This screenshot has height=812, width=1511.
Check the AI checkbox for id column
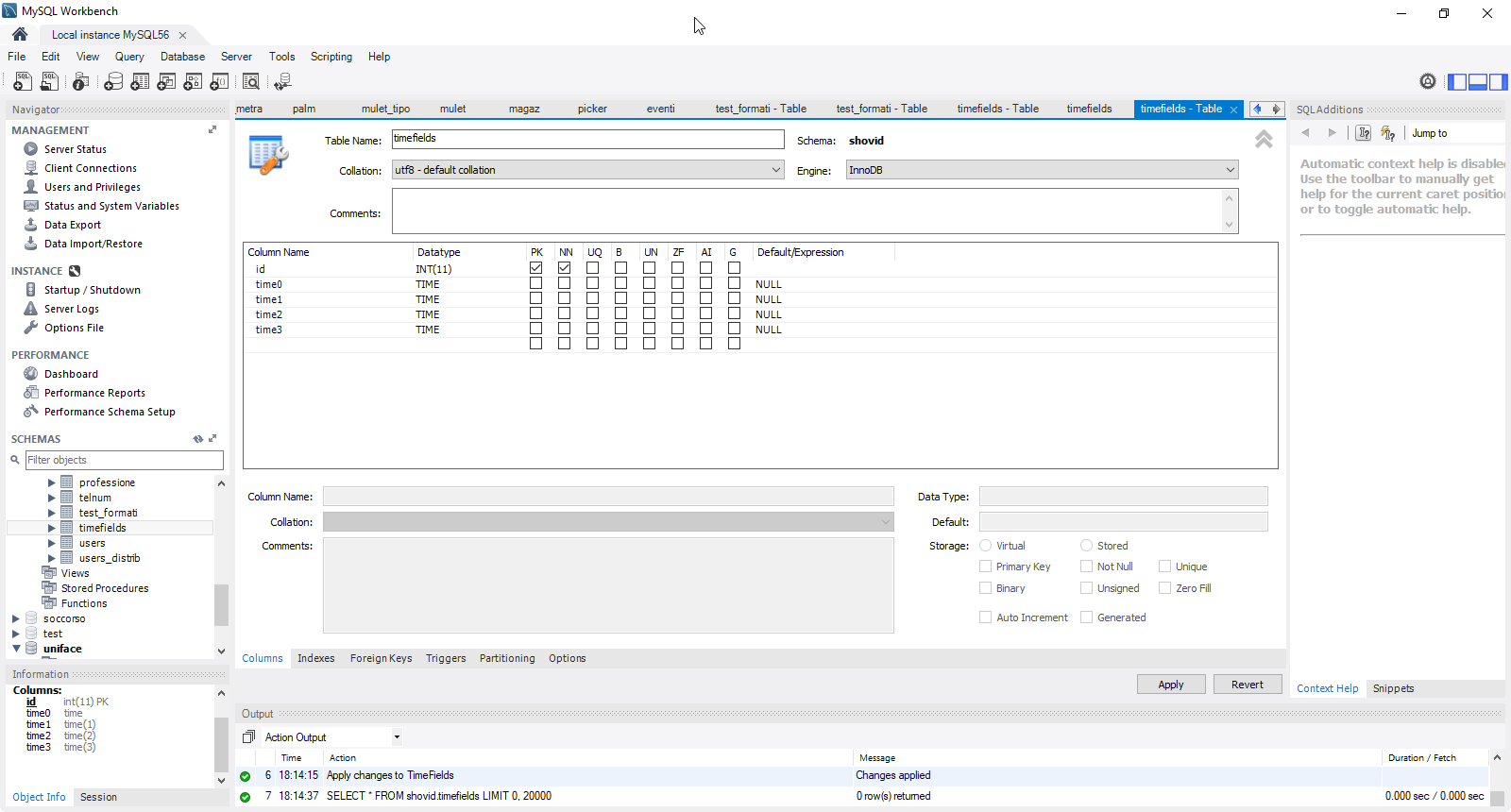[x=706, y=268]
